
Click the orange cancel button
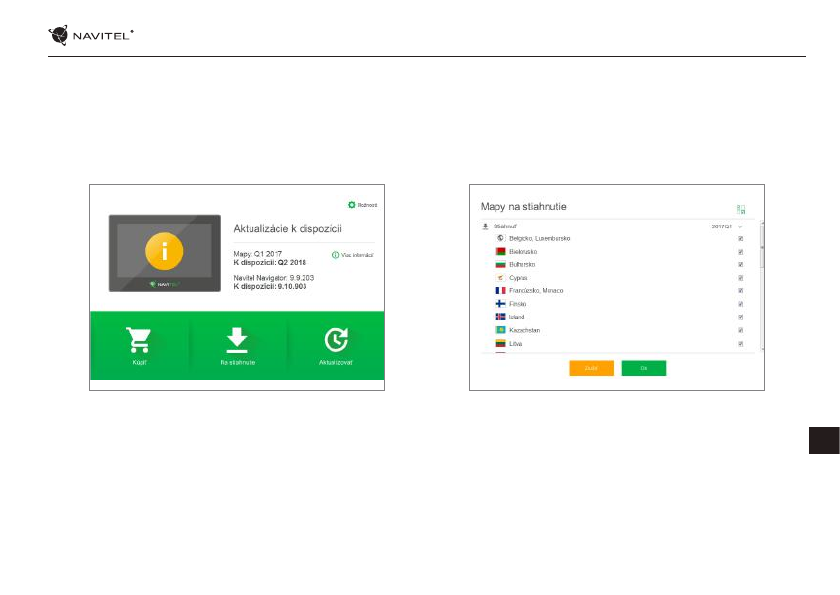[591, 368]
